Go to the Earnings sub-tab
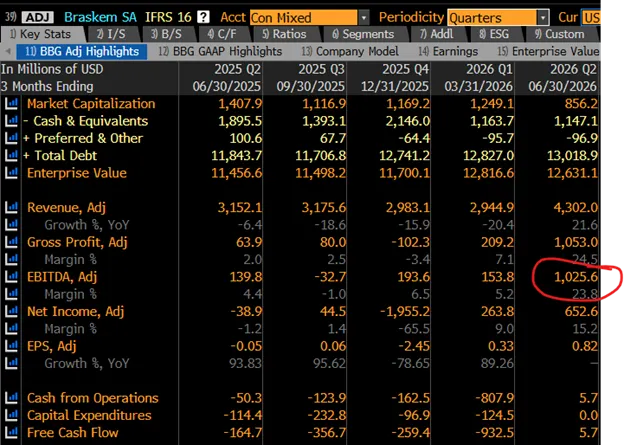Image resolution: width=624 pixels, height=445 pixels. [448, 52]
